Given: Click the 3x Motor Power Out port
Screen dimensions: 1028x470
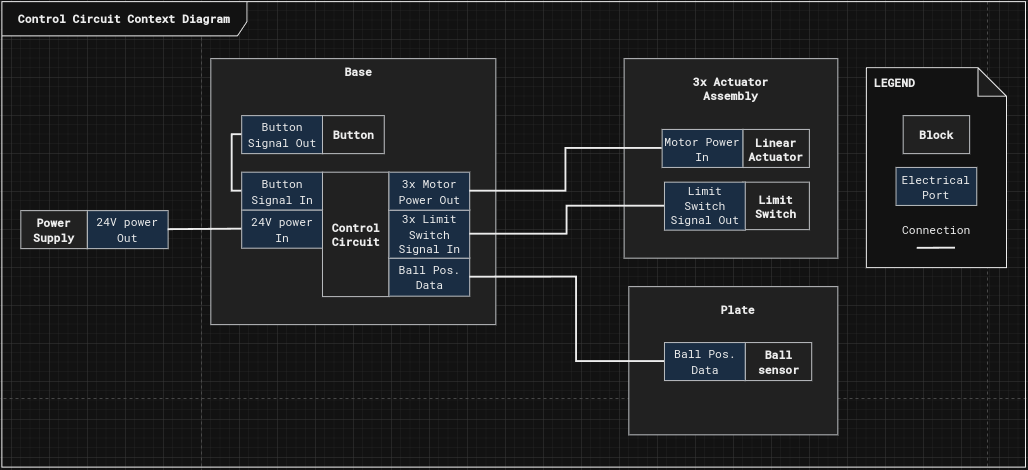Looking at the screenshot, I should pos(429,192).
